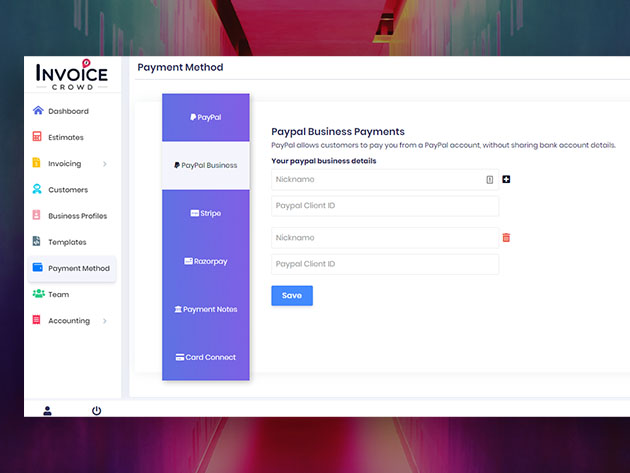Image resolution: width=630 pixels, height=473 pixels.
Task: Focus the second Nickname field
Action: point(385,238)
